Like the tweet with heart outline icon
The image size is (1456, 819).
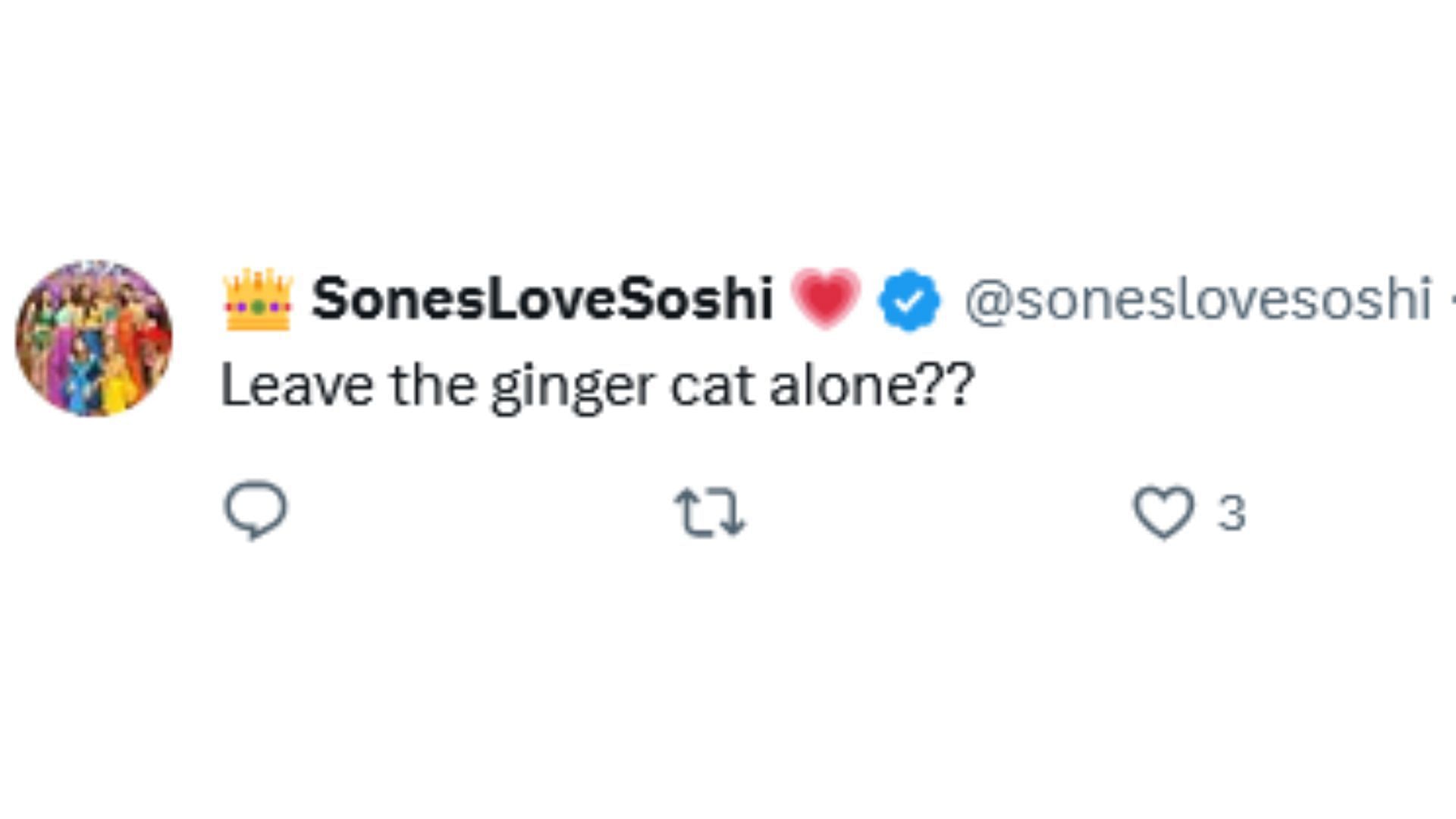1163,513
